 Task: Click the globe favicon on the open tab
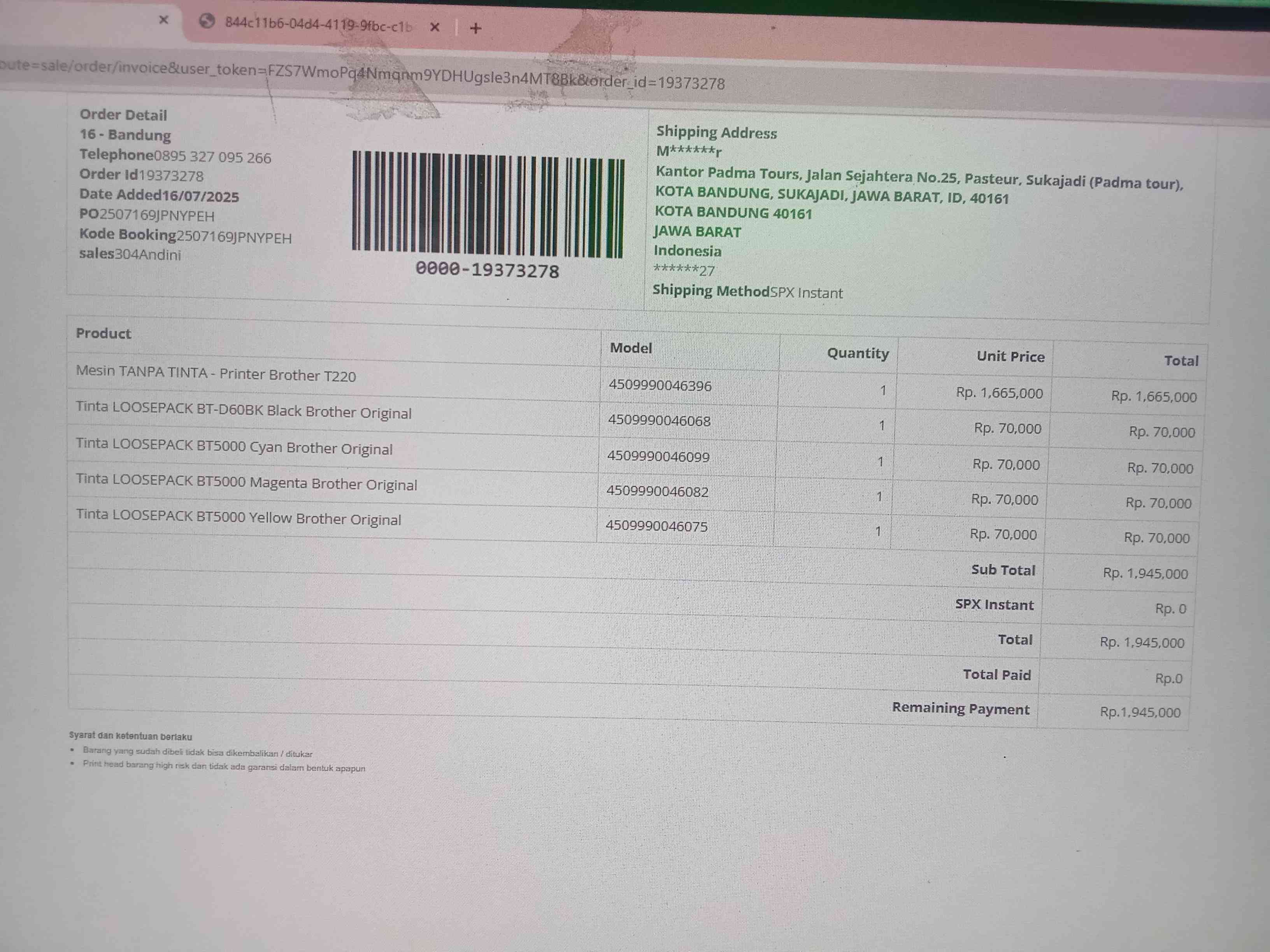207,22
